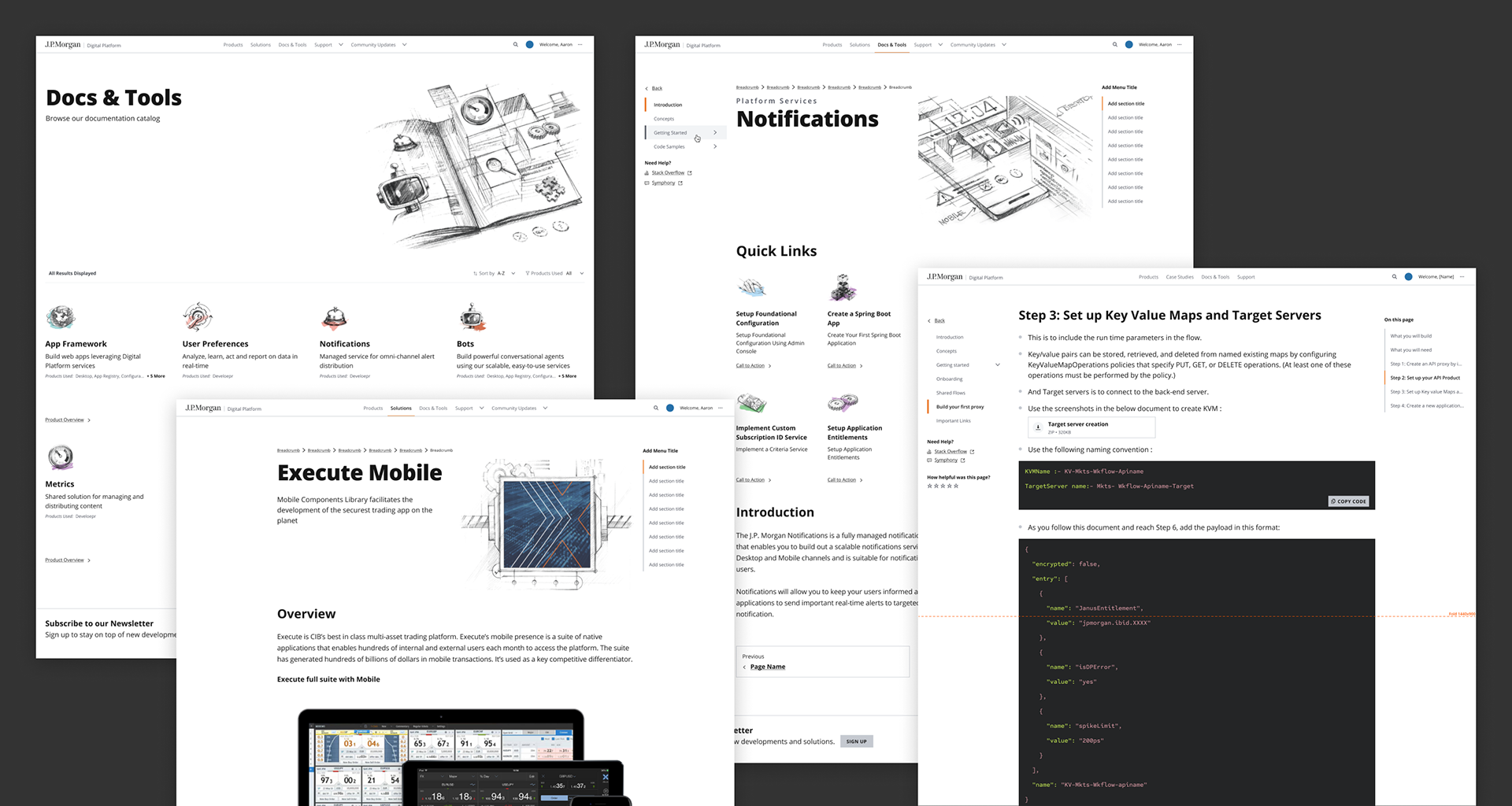Click Back arrow in Notifications window sidebar
1512x806 pixels.
[647, 89]
